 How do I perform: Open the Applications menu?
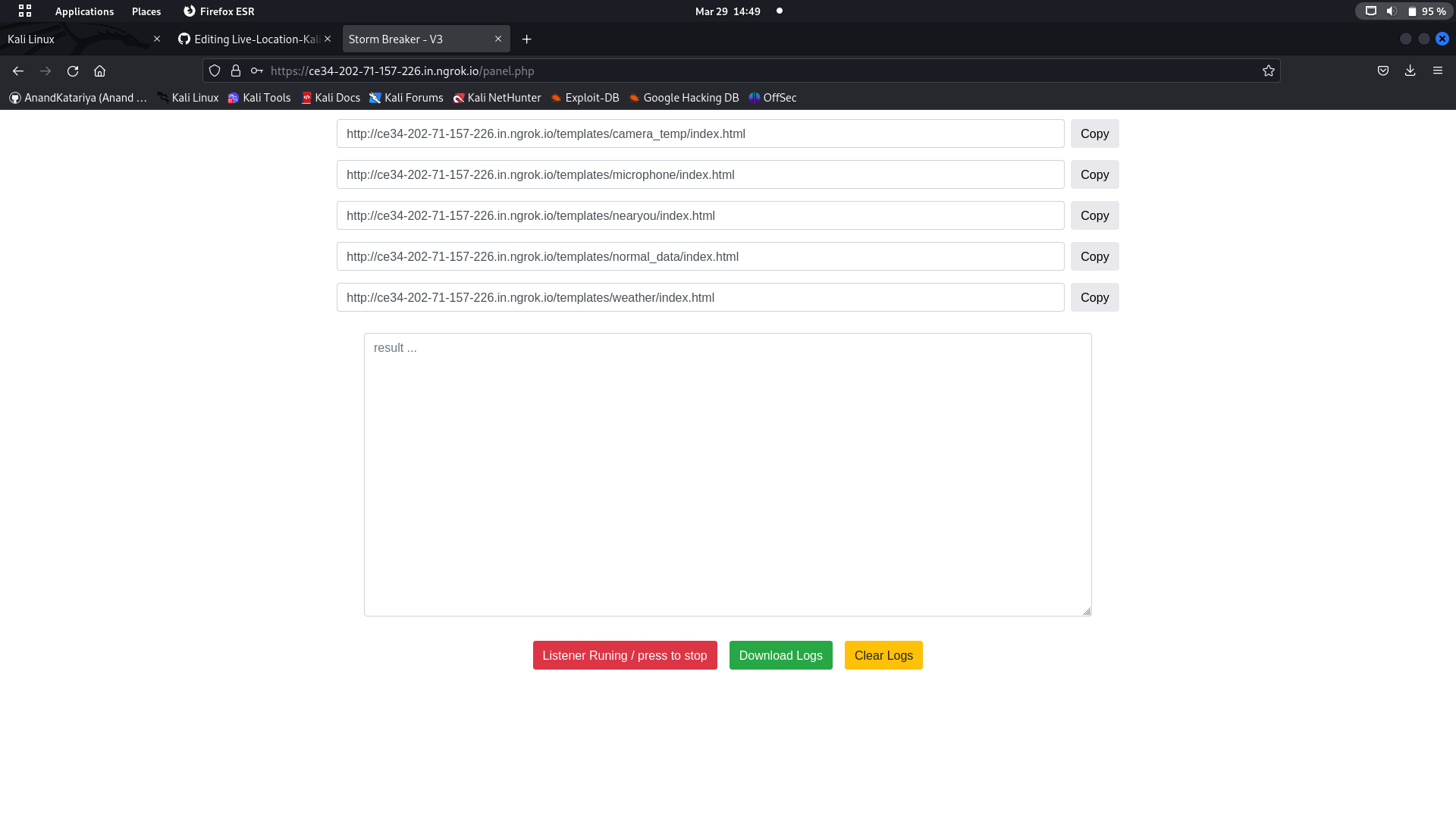pyautogui.click(x=83, y=11)
